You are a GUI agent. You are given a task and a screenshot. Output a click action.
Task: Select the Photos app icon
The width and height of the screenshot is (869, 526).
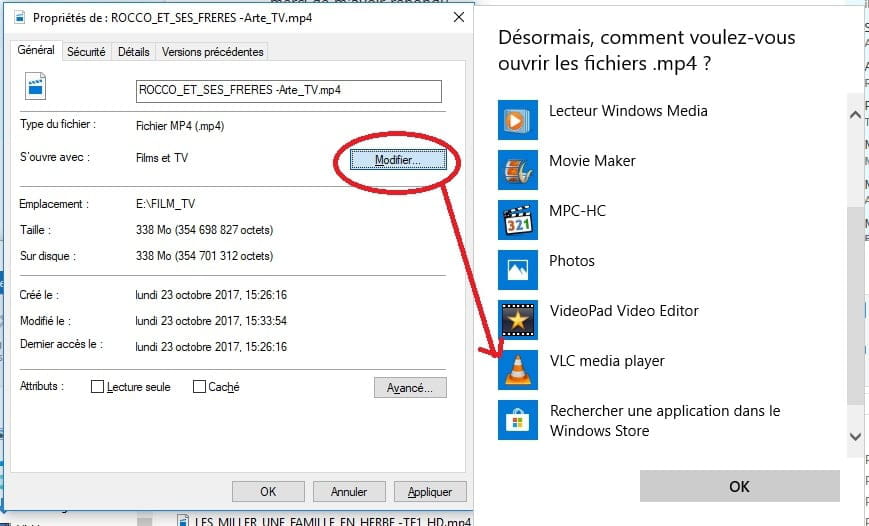(518, 270)
